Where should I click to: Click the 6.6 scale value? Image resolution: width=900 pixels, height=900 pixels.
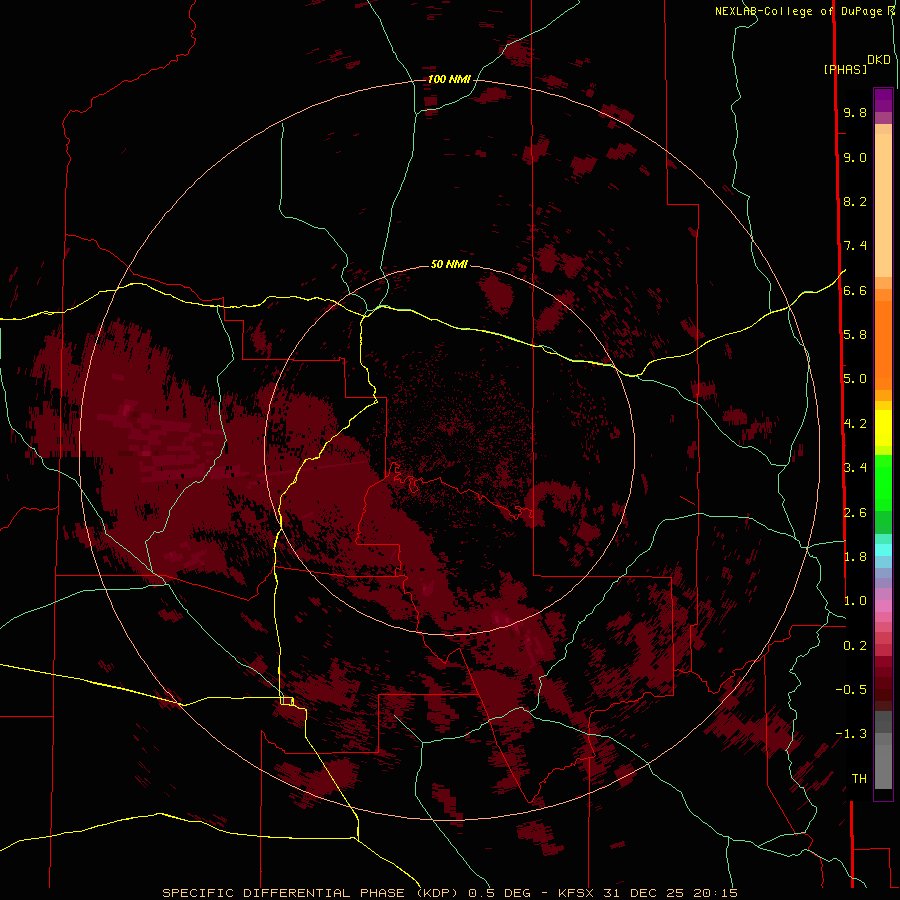(x=855, y=290)
